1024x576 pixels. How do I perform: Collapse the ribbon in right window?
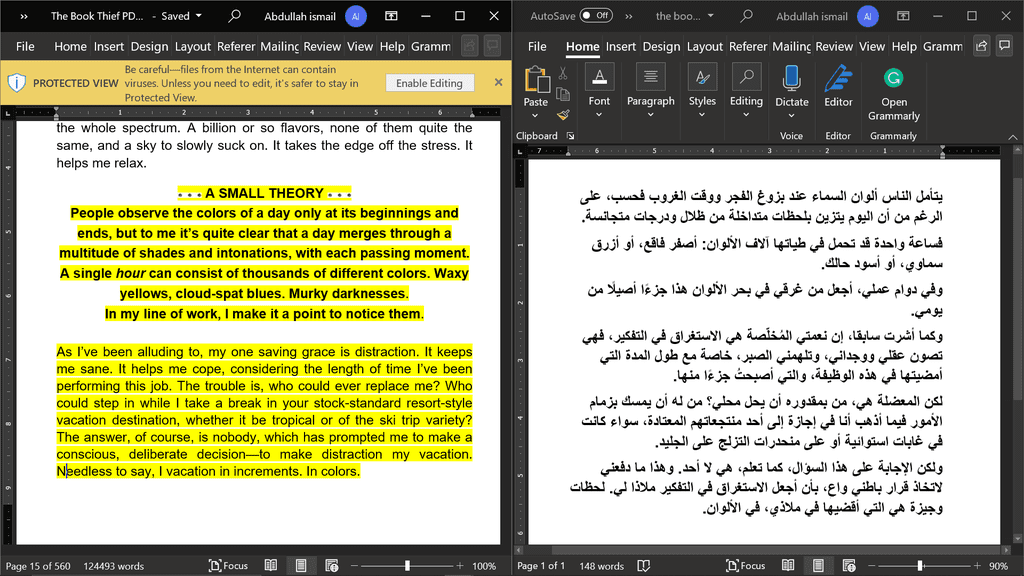pyautogui.click(x=1012, y=136)
